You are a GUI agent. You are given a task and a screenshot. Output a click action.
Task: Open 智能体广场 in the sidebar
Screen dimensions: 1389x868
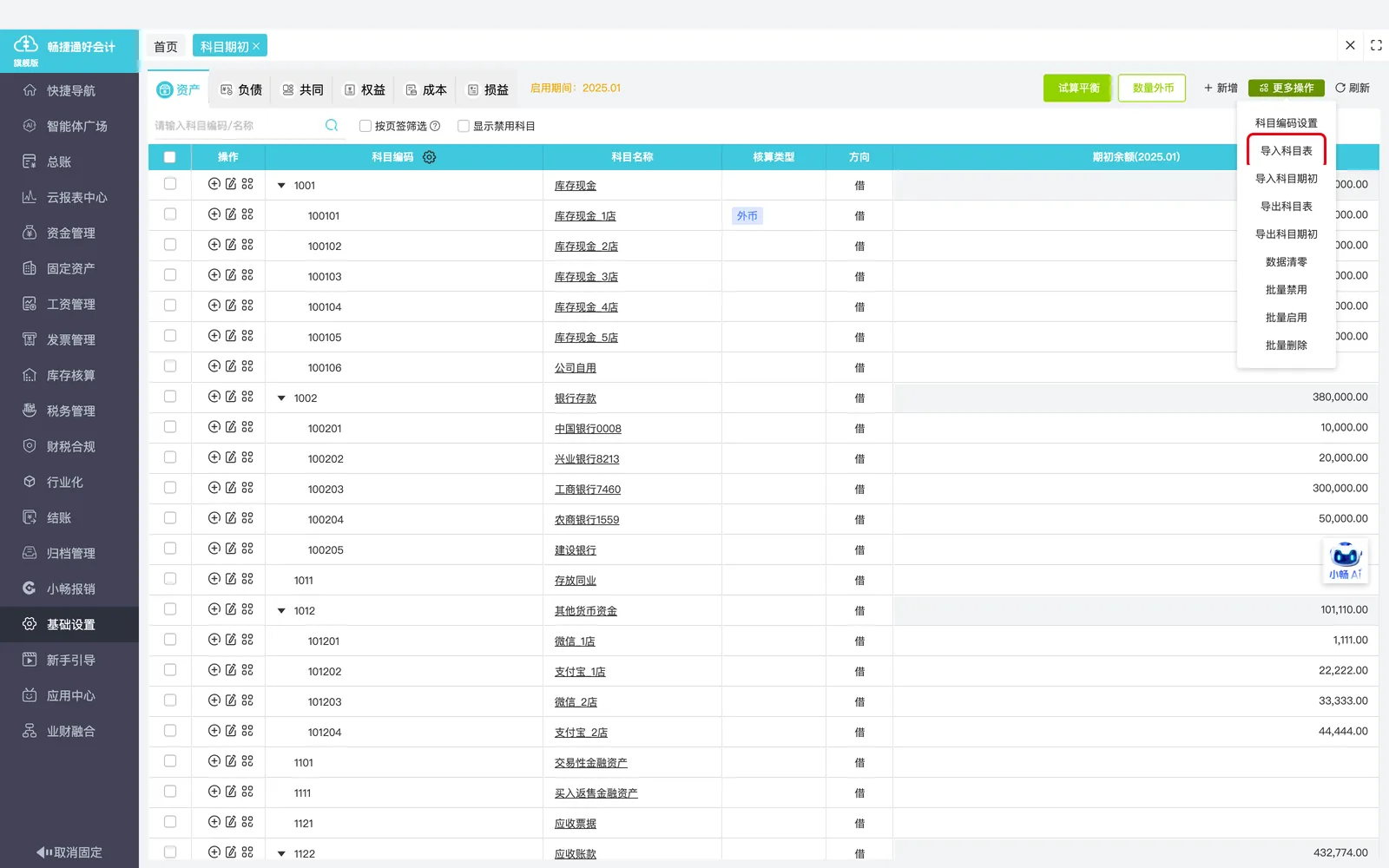click(69, 126)
